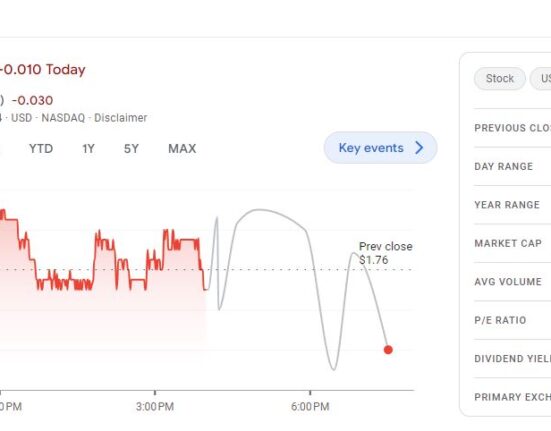Viewport: 551px width, 431px height.
Task: Open the Key events chevron arrow
Action: click(419, 148)
